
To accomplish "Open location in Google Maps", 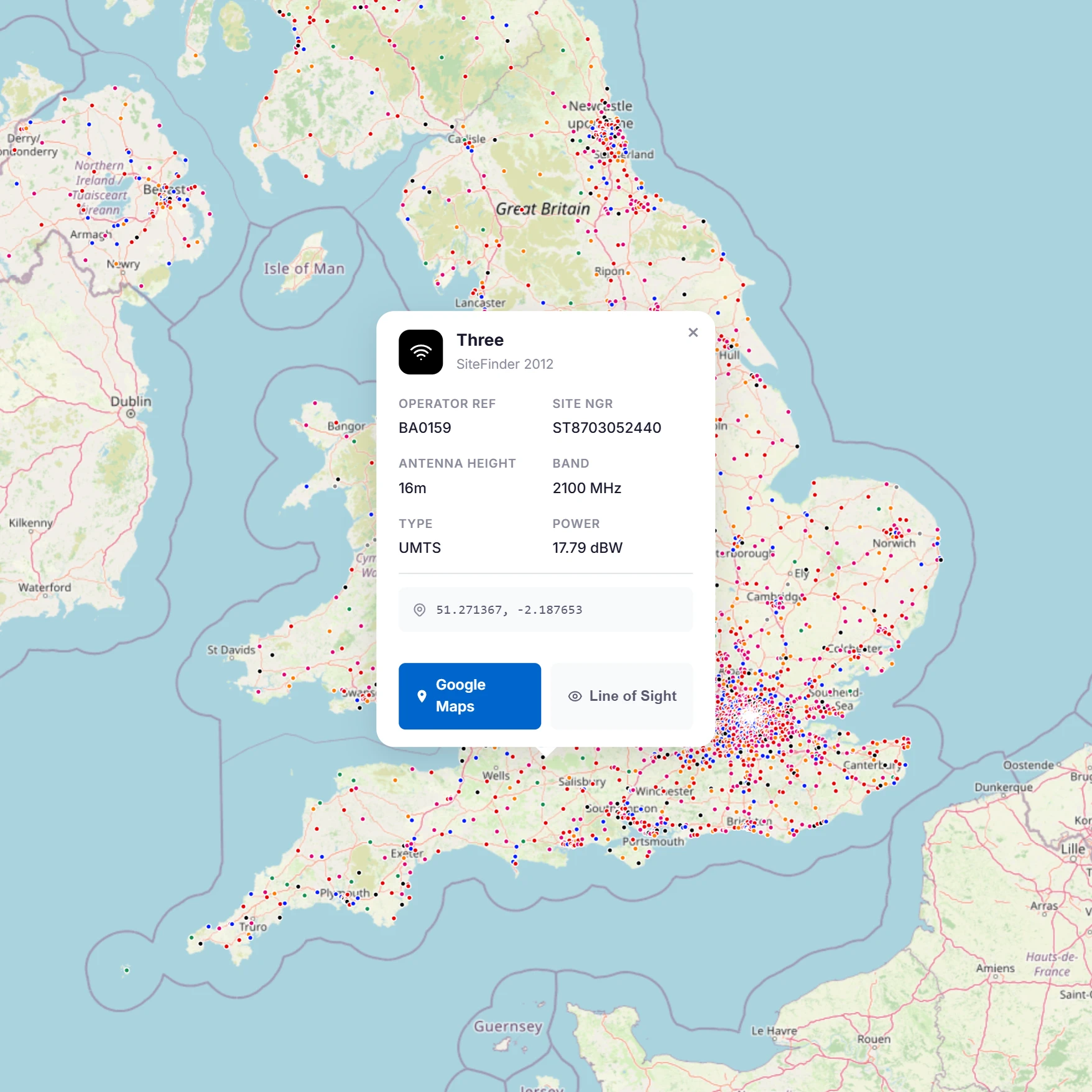I will (470, 696).
